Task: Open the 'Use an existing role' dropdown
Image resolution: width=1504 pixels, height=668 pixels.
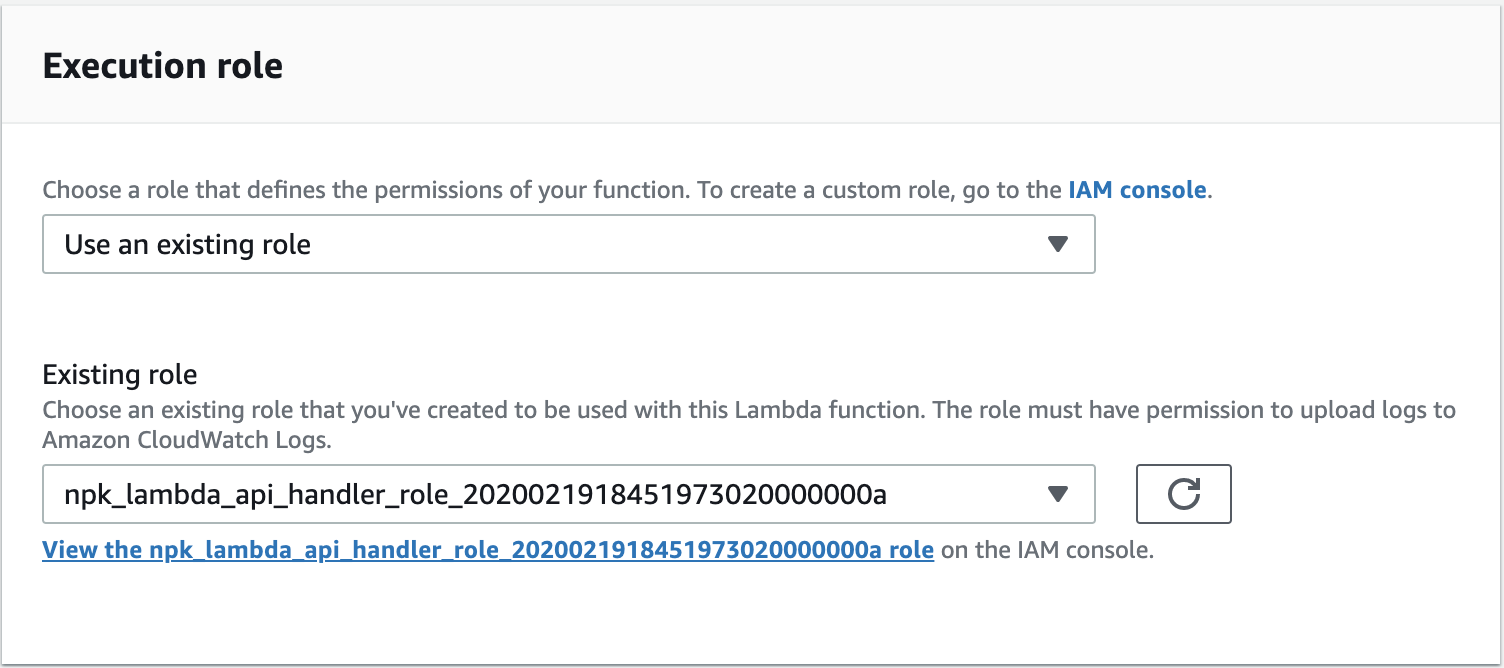Action: coord(569,244)
